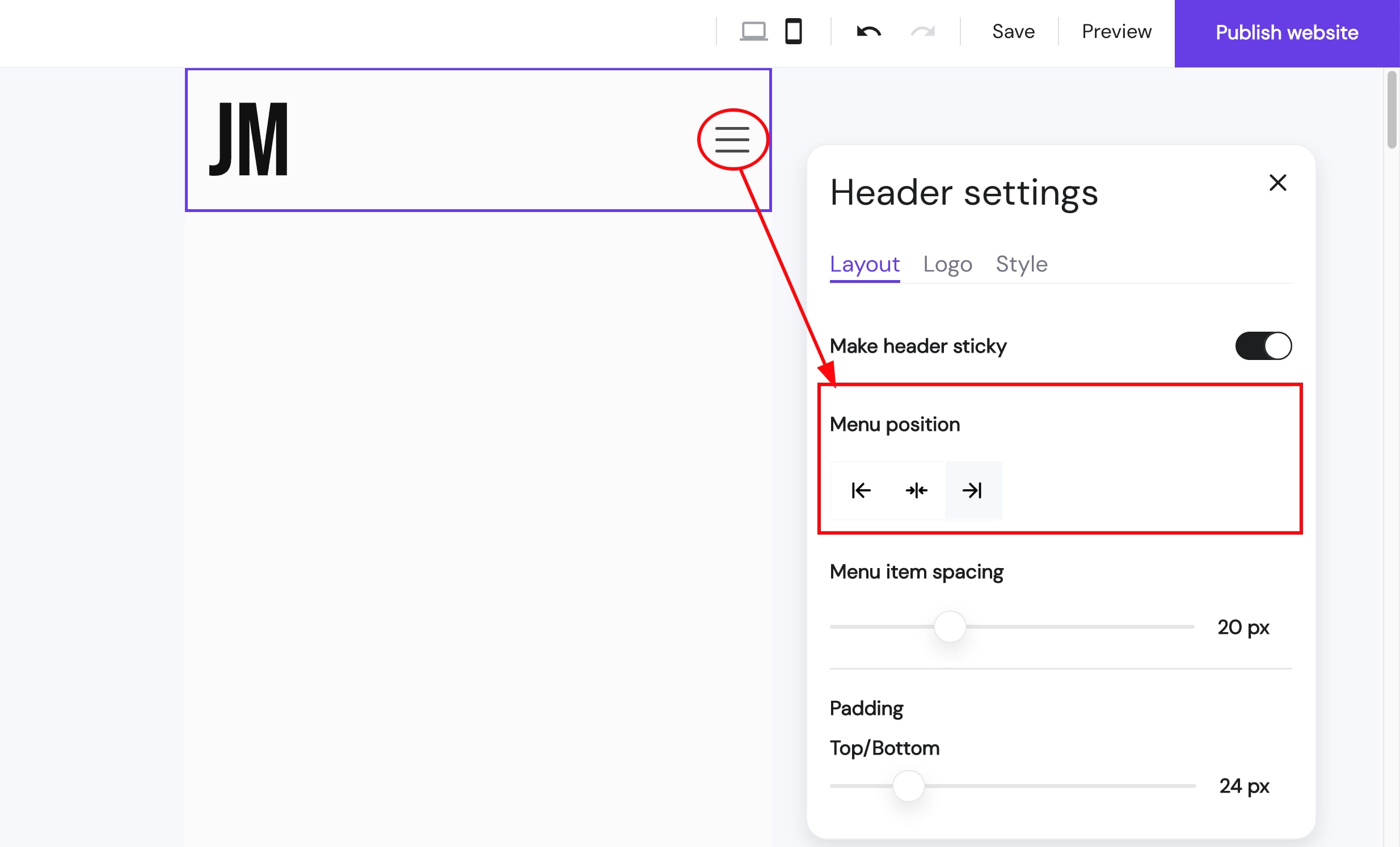This screenshot has width=1400, height=847.
Task: Switch to desktop preview mode
Action: [753, 31]
